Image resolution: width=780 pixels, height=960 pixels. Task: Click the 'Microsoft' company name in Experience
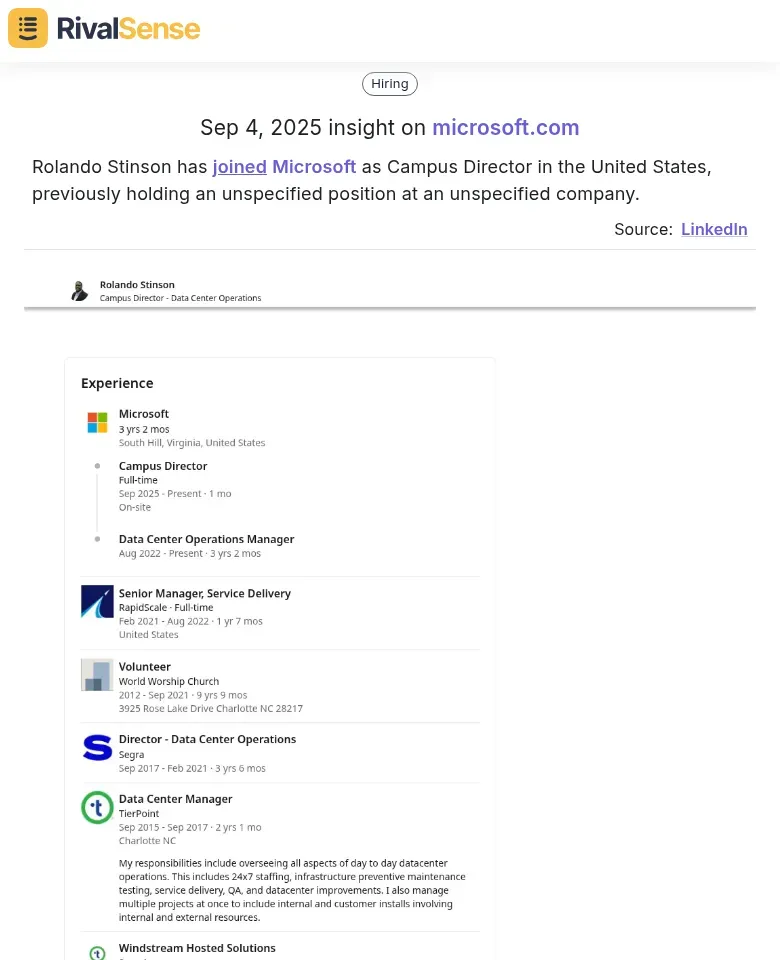pos(144,414)
